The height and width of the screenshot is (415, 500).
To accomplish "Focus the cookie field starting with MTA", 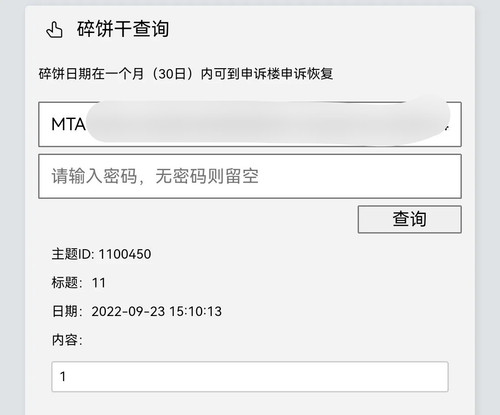I will click(250, 124).
